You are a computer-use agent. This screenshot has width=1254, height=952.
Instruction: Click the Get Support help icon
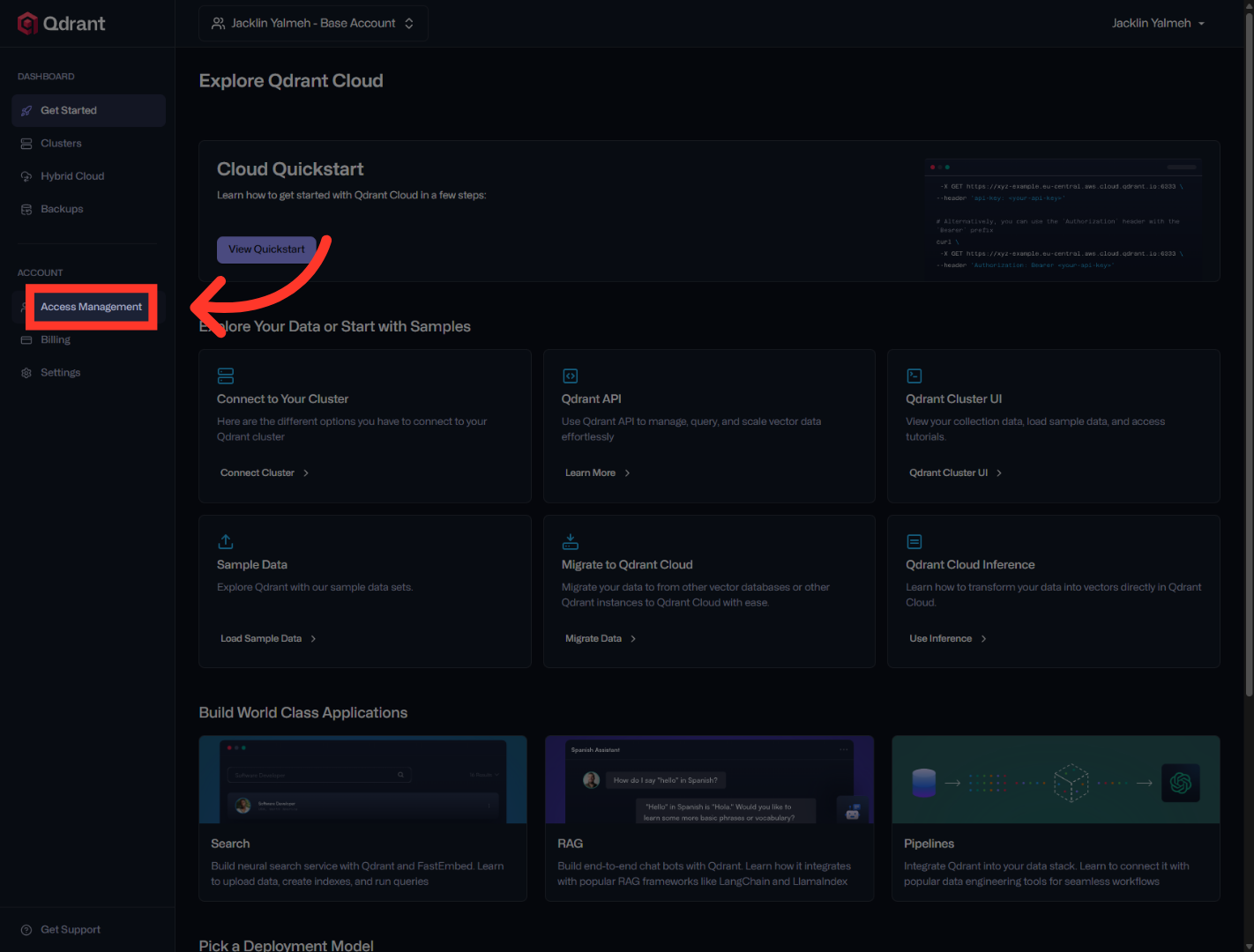(x=26, y=930)
